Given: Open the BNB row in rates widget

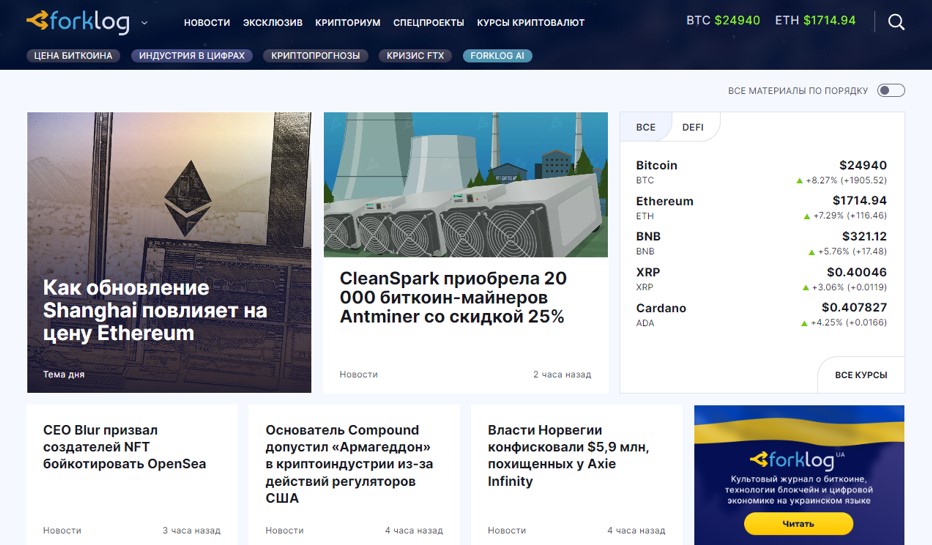Looking at the screenshot, I should coord(761,244).
